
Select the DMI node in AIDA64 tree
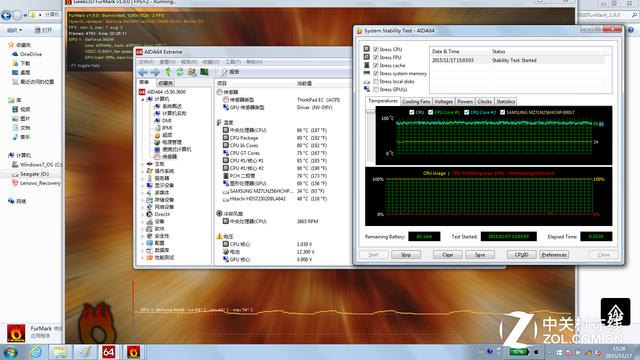tap(167, 121)
